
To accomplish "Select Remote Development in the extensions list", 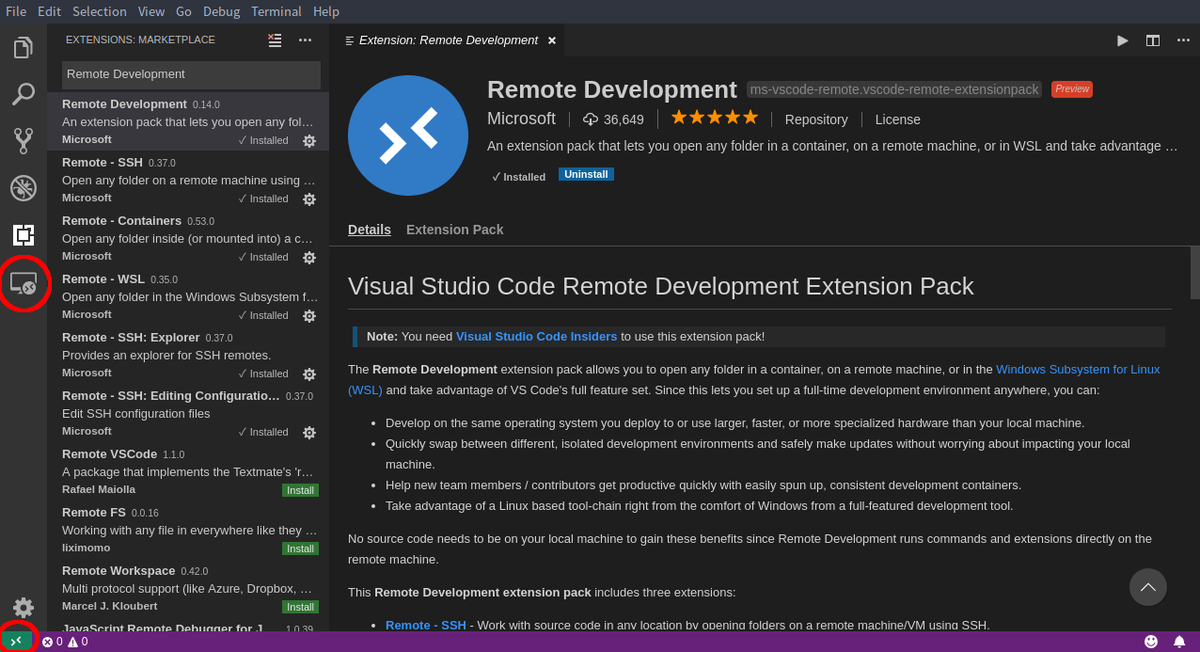I will (x=188, y=122).
